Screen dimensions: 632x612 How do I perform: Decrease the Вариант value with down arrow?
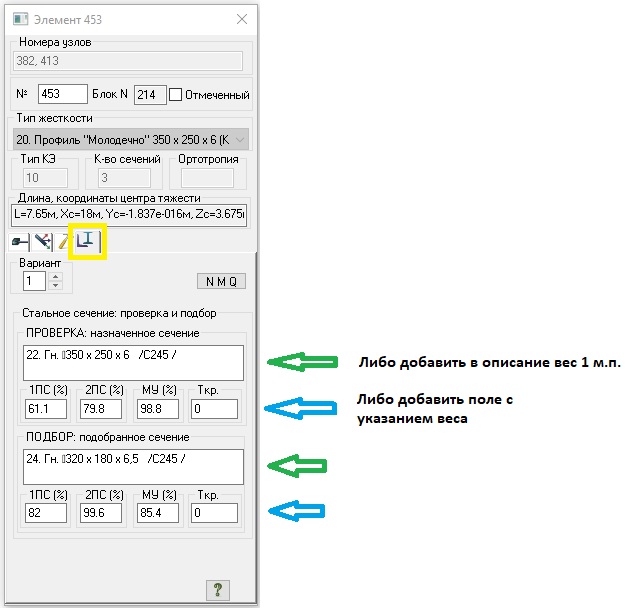coord(56,287)
